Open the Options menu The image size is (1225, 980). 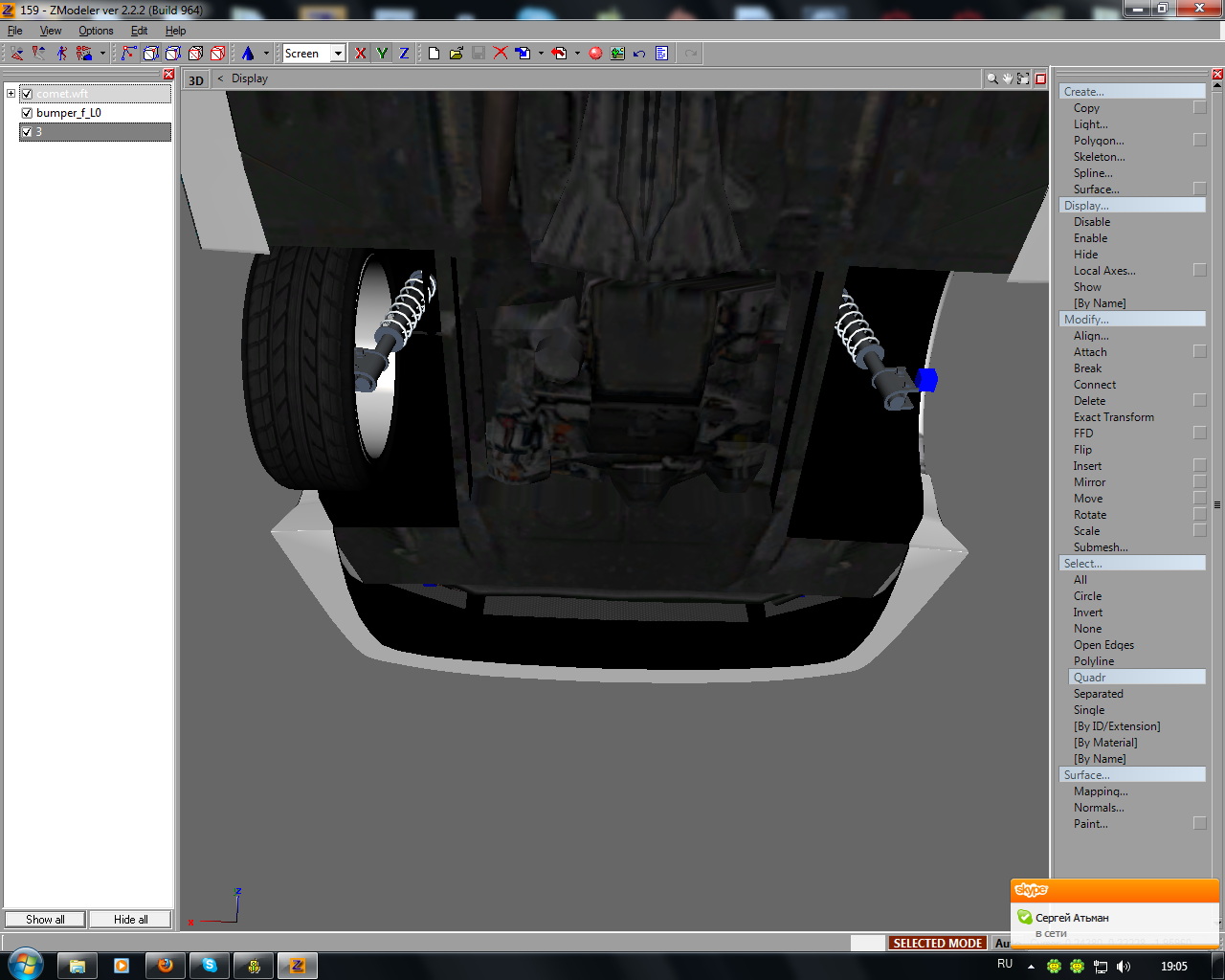pyautogui.click(x=96, y=31)
